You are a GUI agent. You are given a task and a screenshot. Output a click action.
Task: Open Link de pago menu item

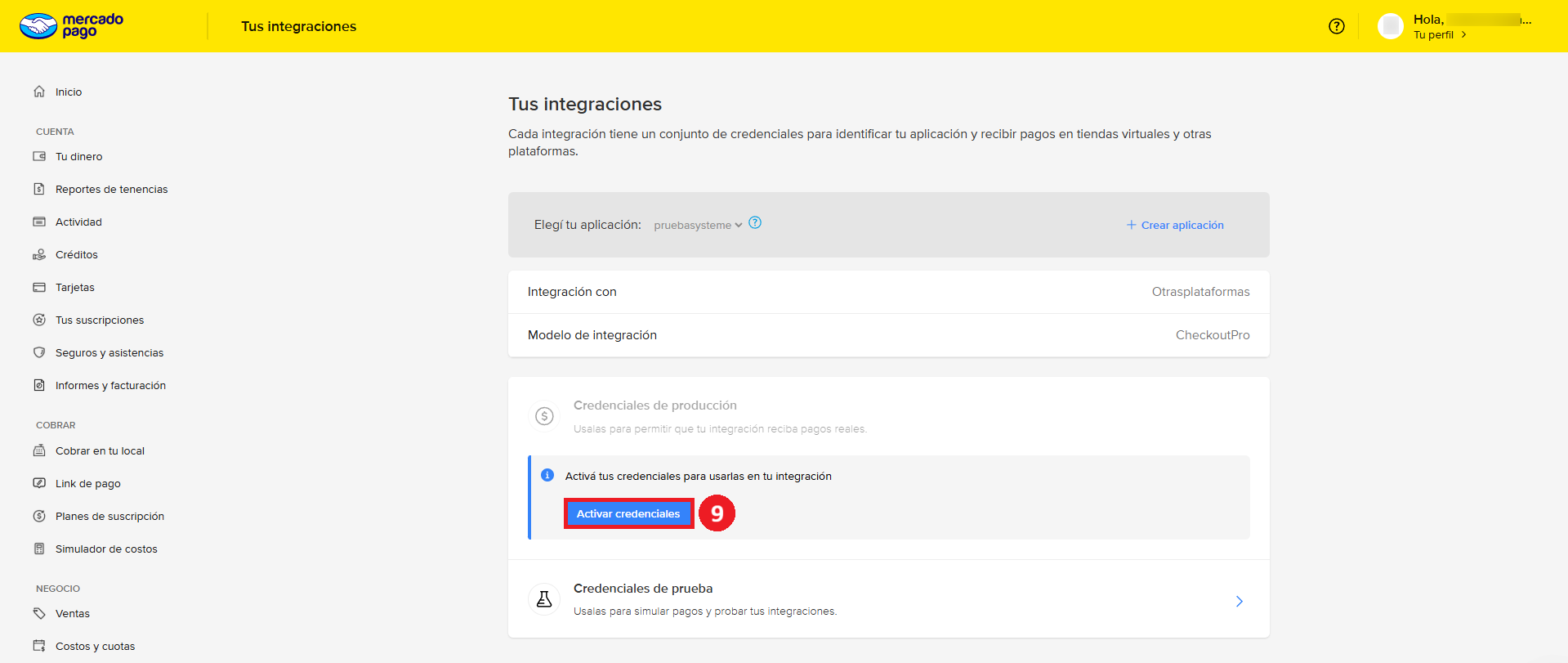88,483
